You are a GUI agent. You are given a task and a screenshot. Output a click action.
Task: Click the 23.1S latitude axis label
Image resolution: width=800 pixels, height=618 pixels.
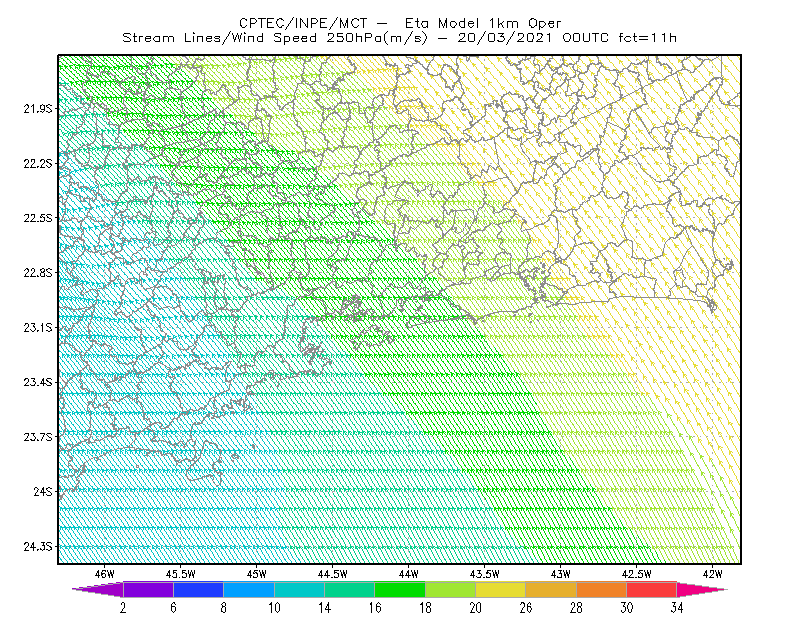point(38,327)
